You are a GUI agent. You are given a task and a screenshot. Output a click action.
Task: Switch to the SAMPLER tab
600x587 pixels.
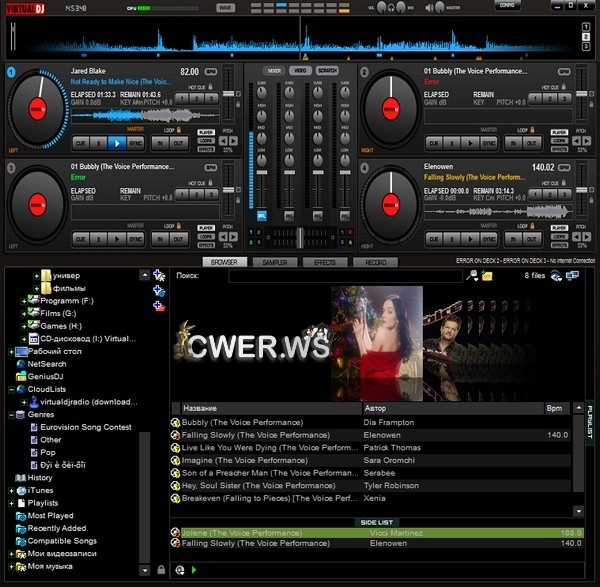275,262
